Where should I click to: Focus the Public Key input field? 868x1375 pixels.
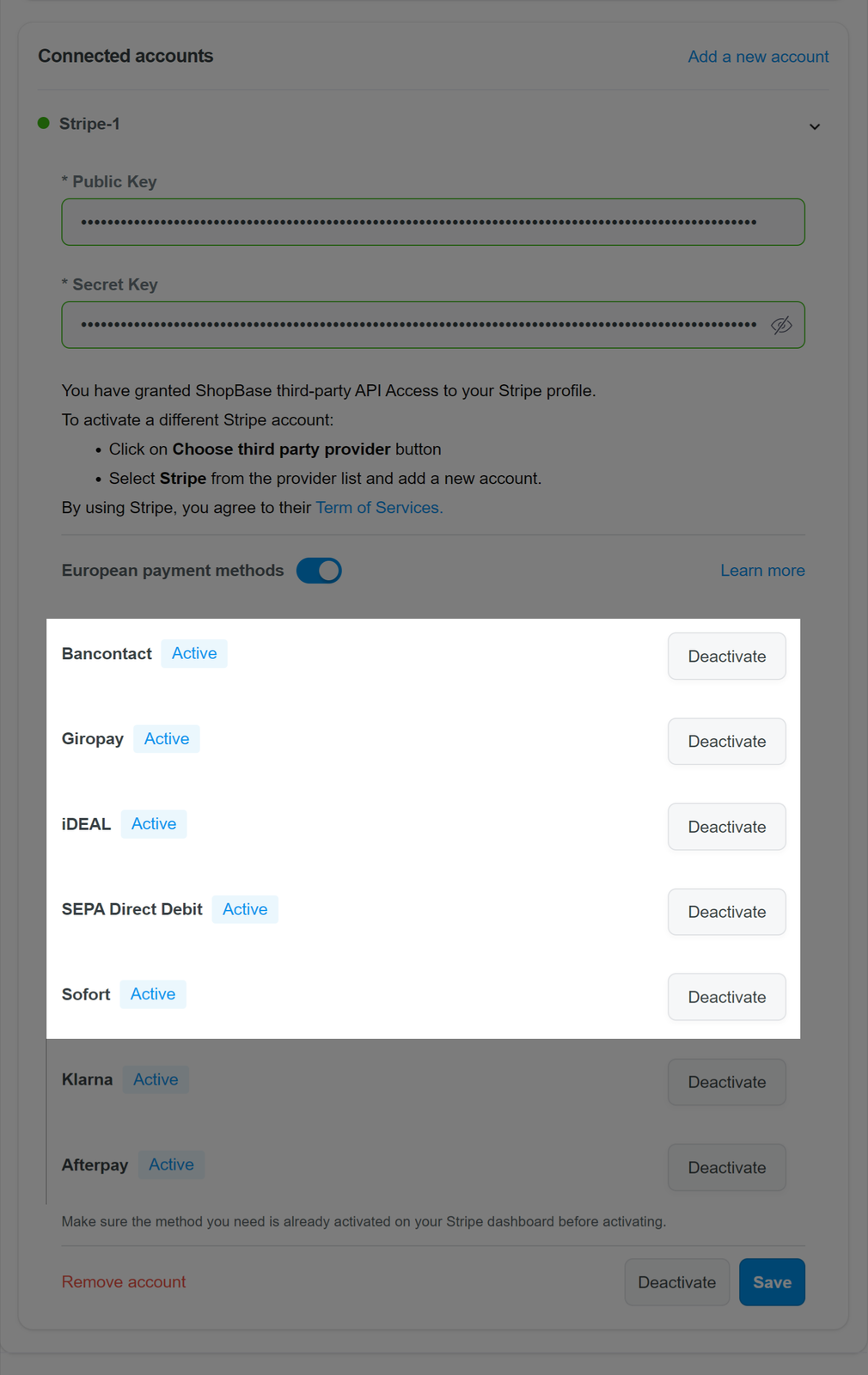coord(433,222)
